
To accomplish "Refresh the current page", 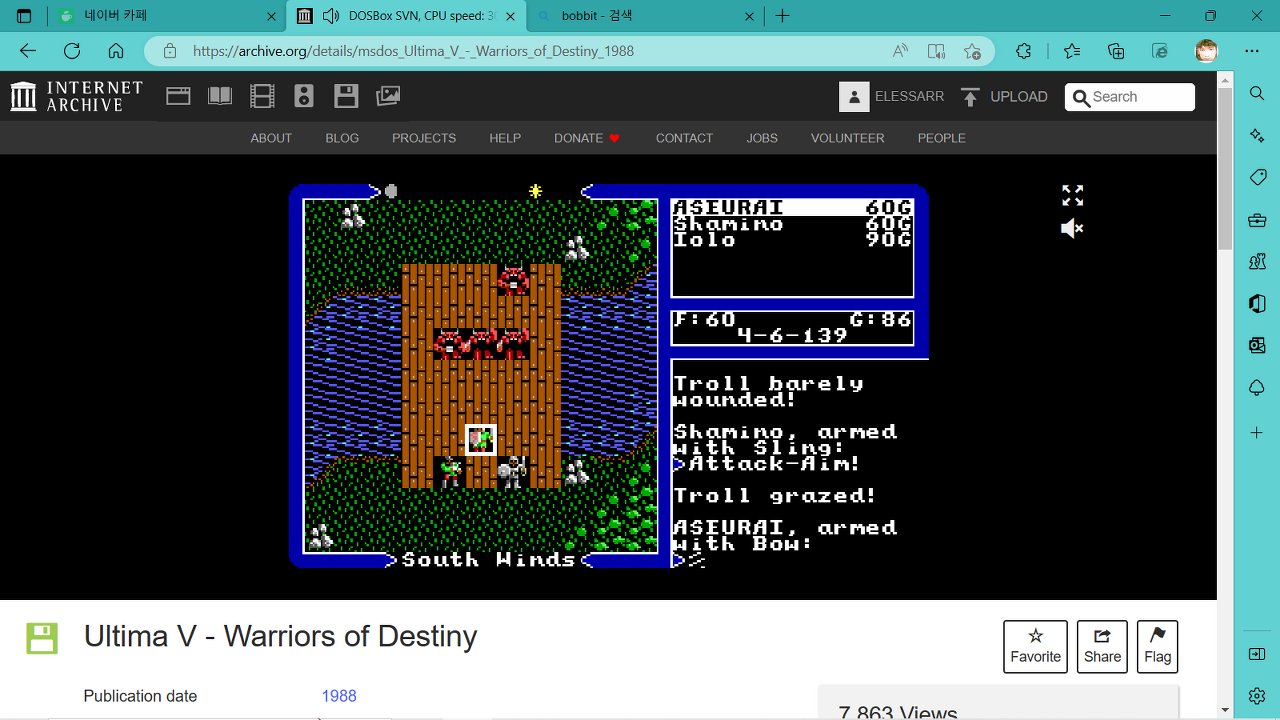I will coord(72,51).
